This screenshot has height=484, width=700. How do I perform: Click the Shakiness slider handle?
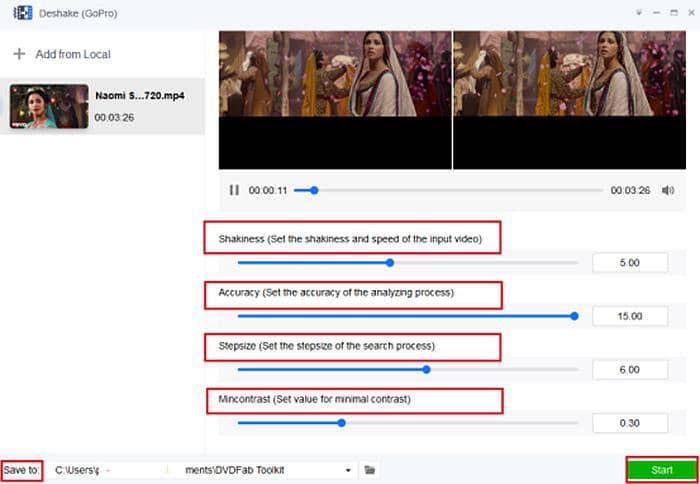point(390,263)
